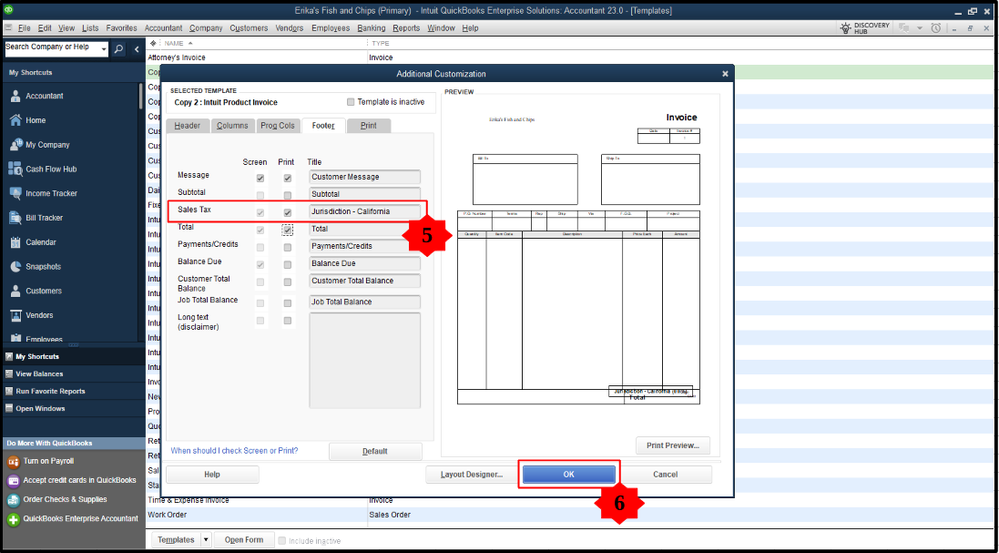This screenshot has height=553, width=999.
Task: Collapse the left sidebar with arrow icon
Action: pyautogui.click(x=137, y=48)
